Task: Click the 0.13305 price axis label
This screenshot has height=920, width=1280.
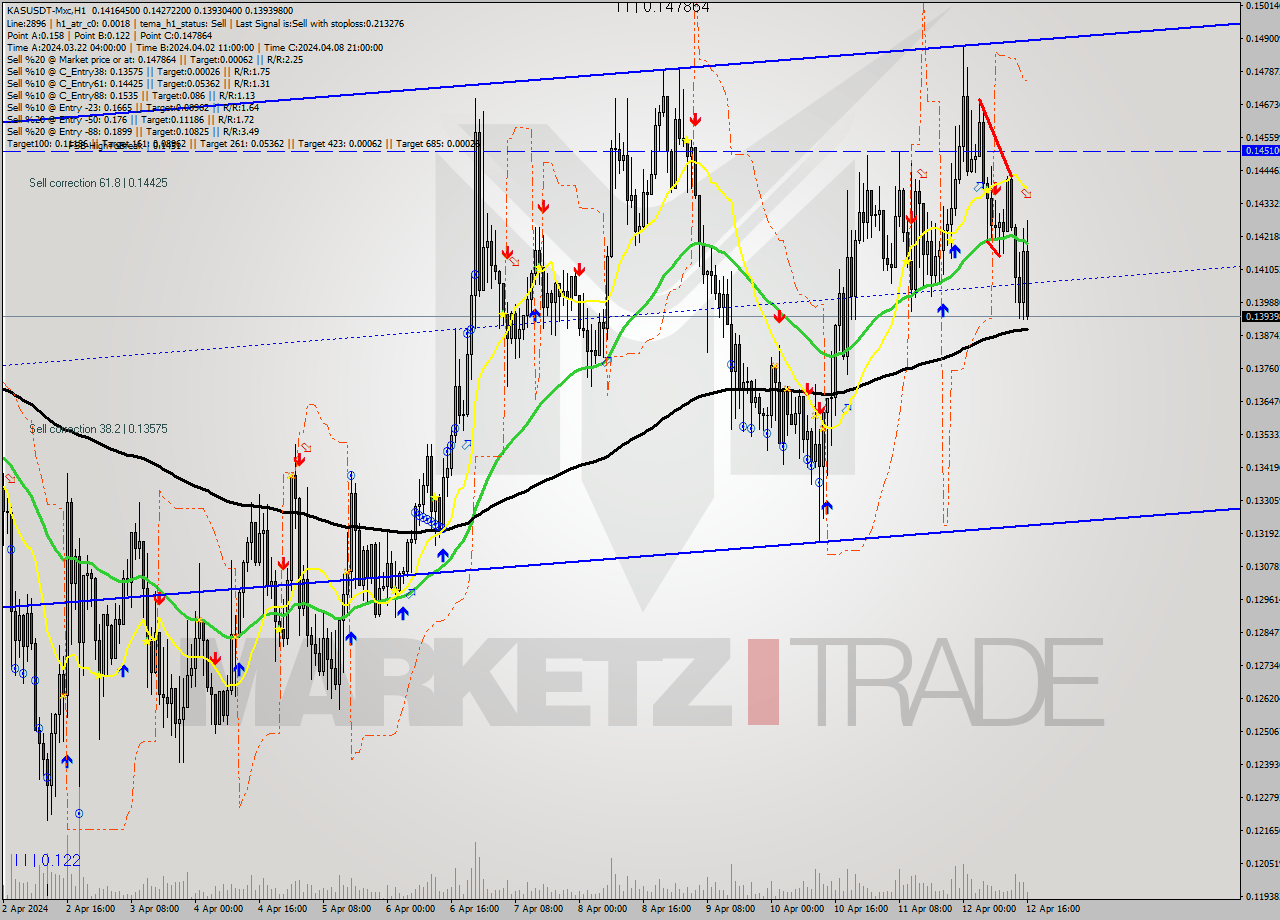Action: pos(1262,500)
